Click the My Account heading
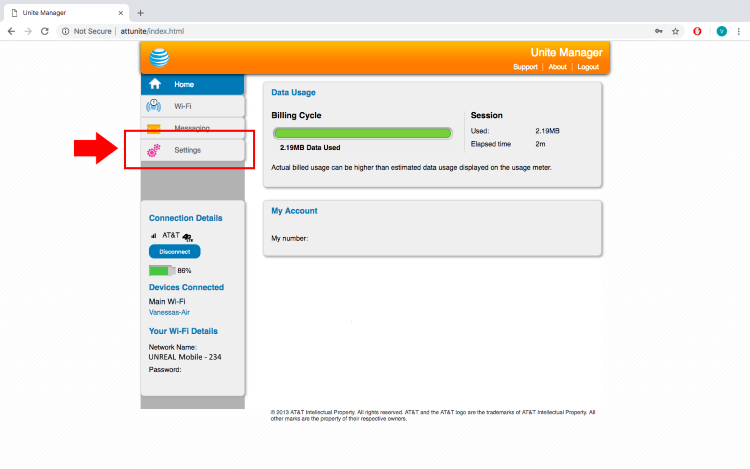The height and width of the screenshot is (469, 750). [294, 211]
